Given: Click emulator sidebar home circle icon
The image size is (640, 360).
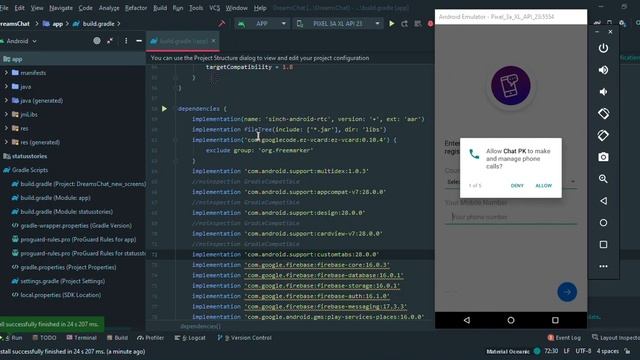Looking at the screenshot, I should click(603, 223).
